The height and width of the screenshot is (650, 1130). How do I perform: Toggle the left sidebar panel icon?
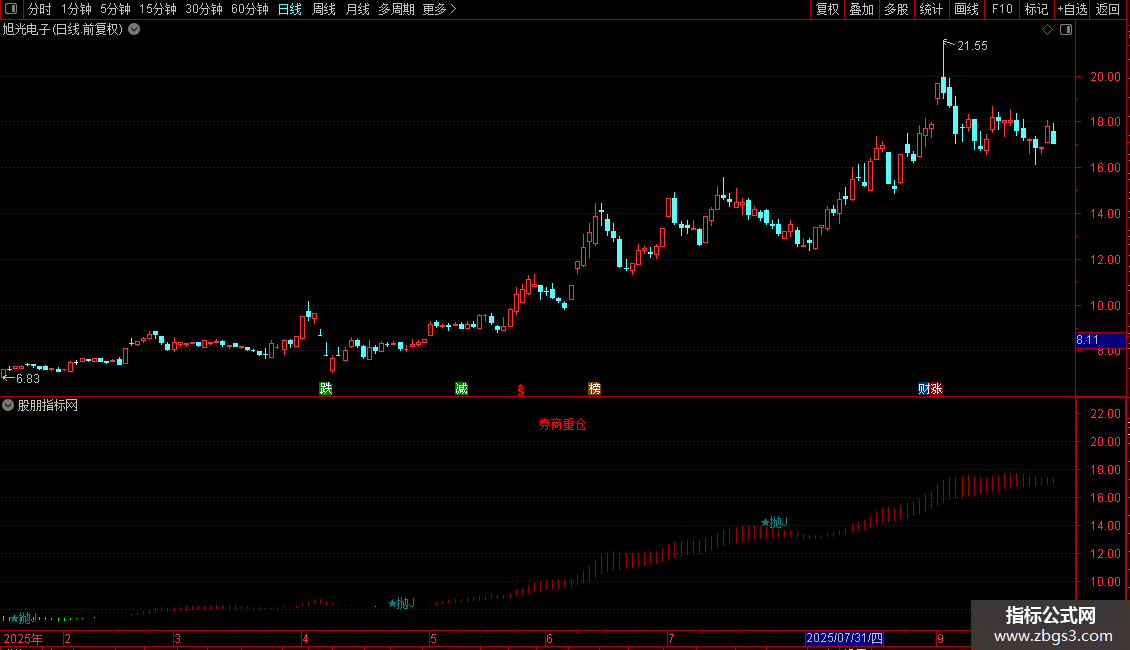11,9
